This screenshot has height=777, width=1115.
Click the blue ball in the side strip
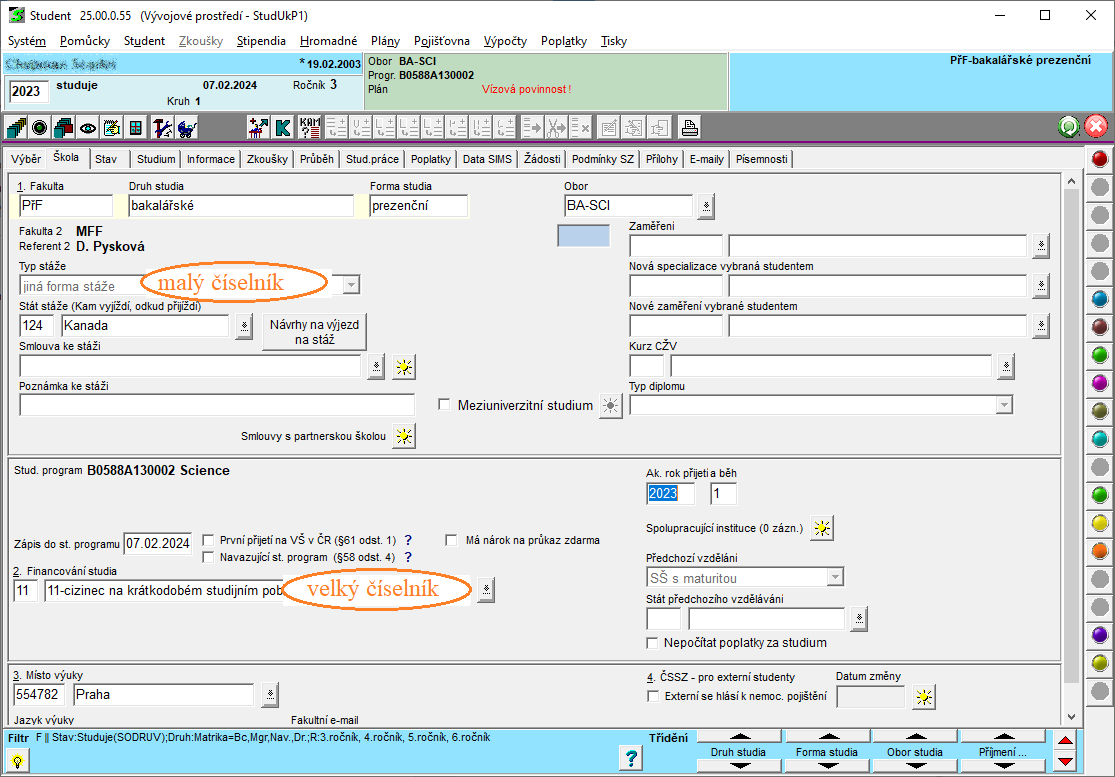point(1099,299)
